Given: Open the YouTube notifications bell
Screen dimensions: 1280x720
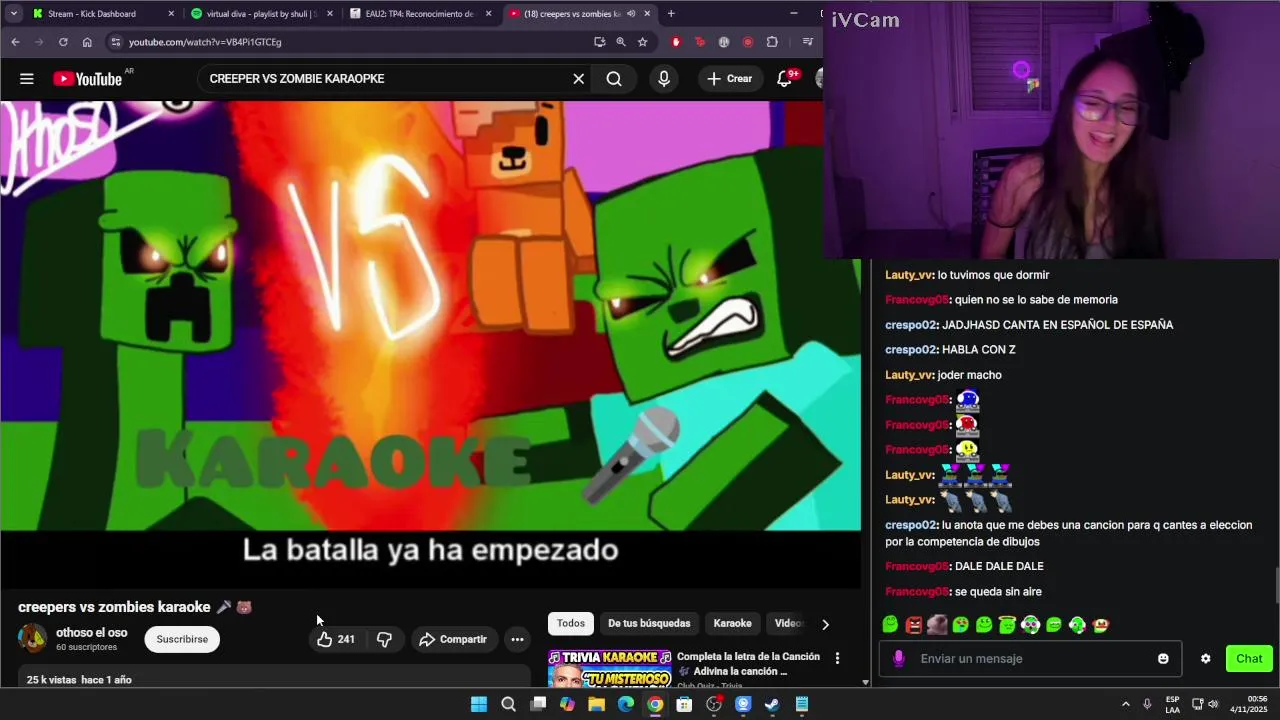Looking at the screenshot, I should [786, 79].
